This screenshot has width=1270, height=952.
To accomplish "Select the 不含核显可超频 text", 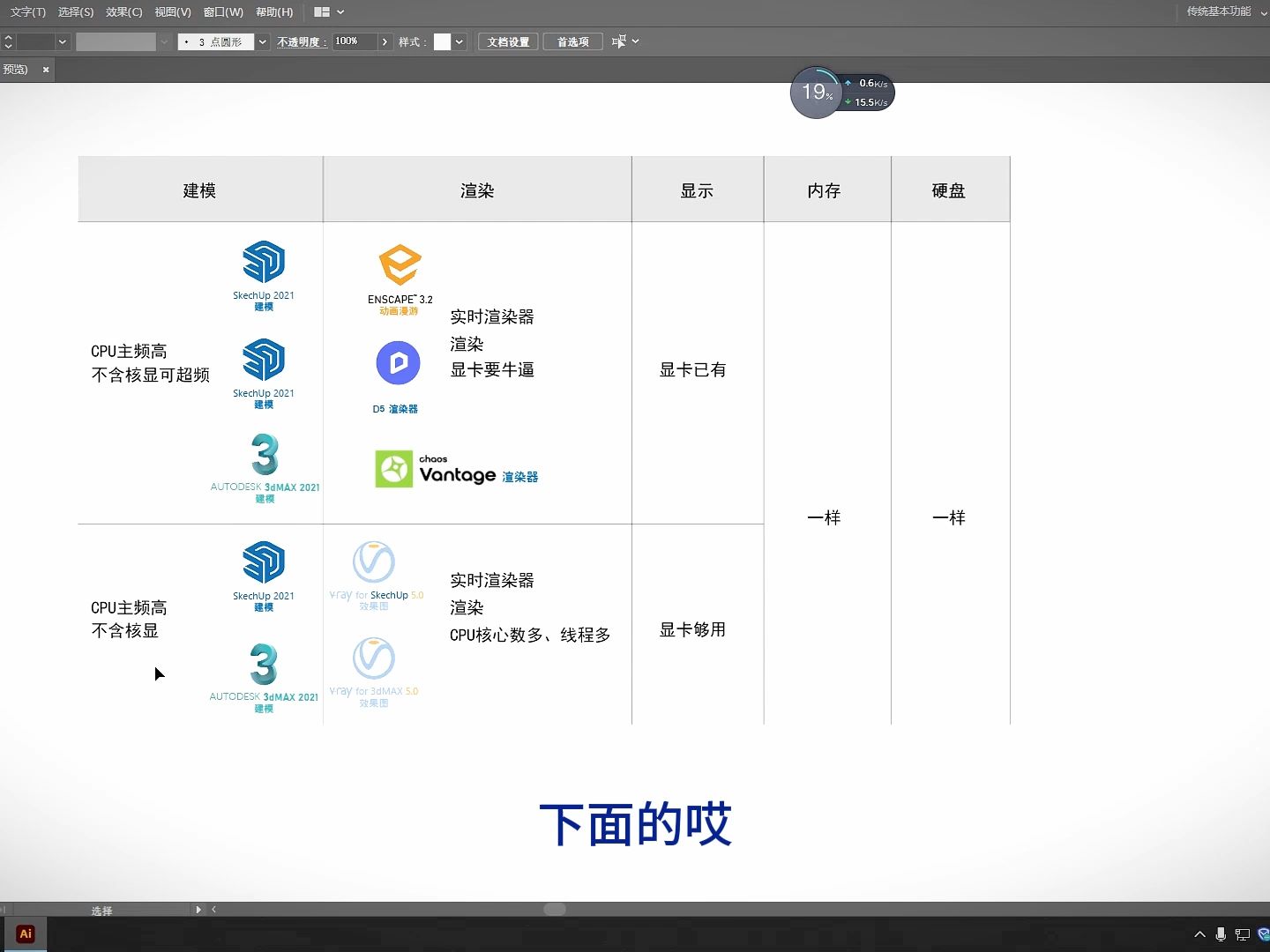I will tap(151, 375).
